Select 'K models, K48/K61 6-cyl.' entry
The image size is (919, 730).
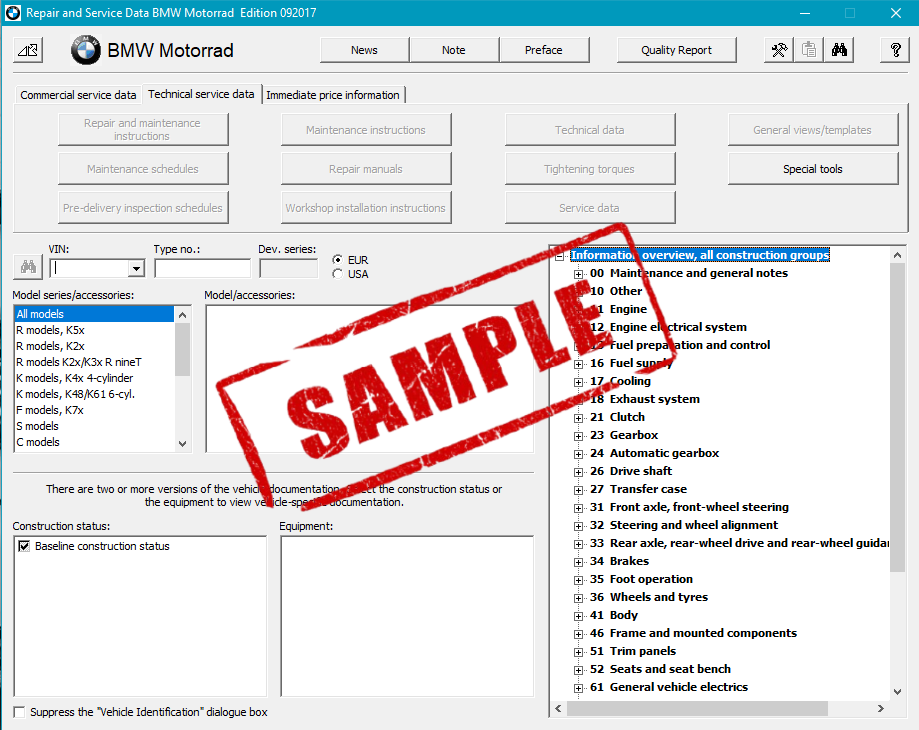pyautogui.click(x=94, y=394)
